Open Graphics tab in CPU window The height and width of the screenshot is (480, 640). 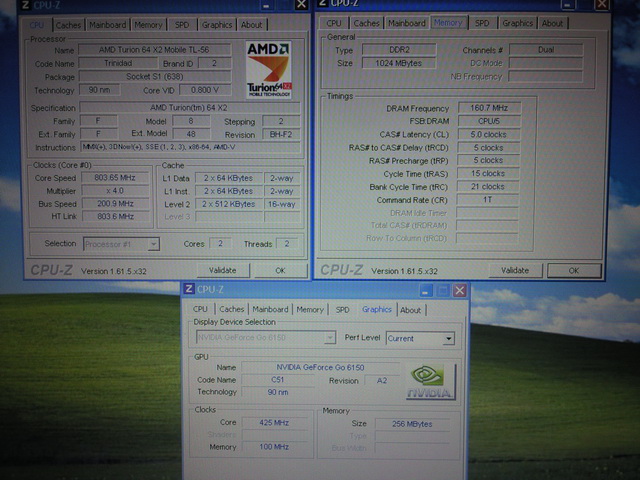217,25
